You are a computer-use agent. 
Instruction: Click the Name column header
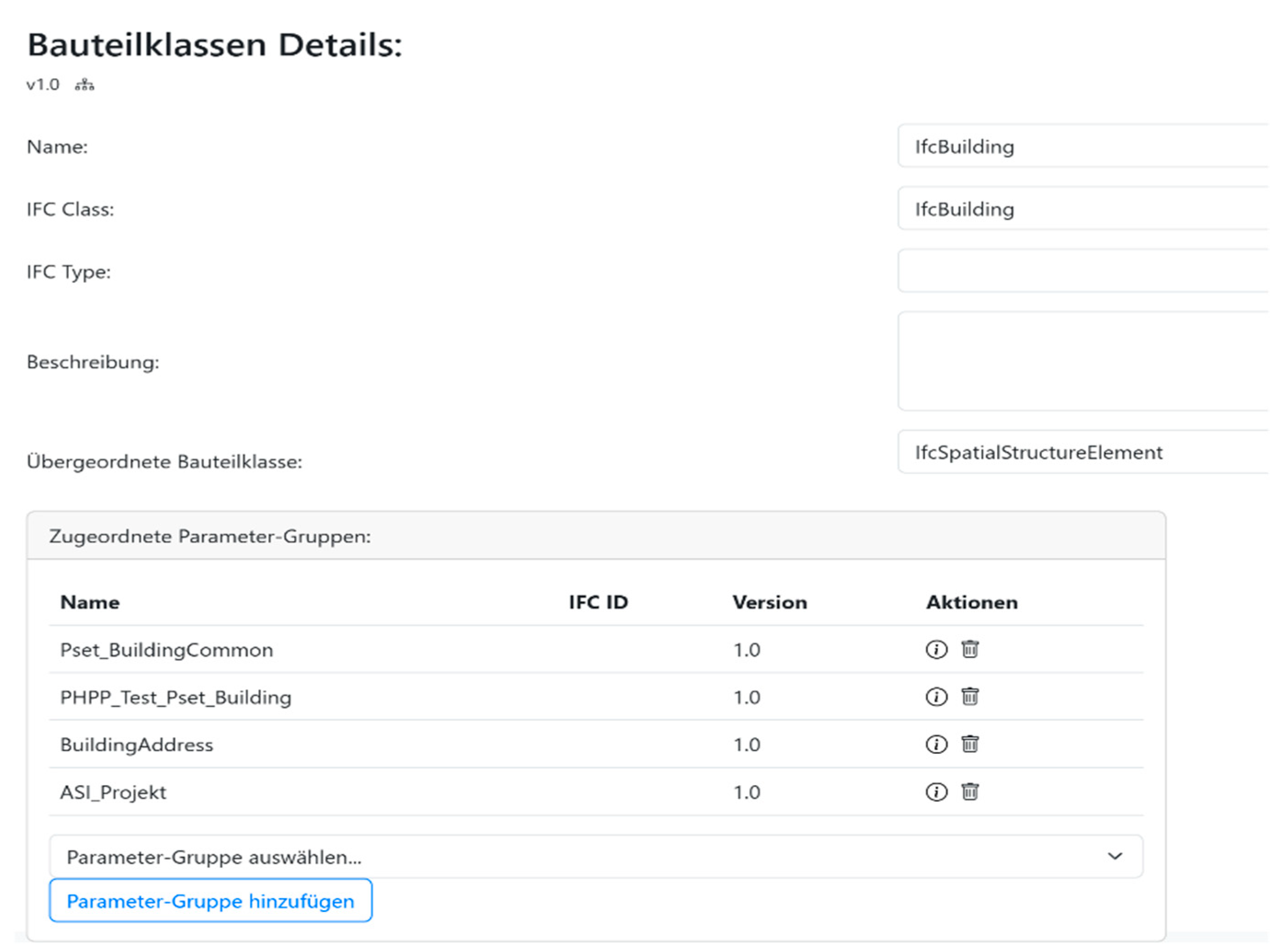(90, 602)
